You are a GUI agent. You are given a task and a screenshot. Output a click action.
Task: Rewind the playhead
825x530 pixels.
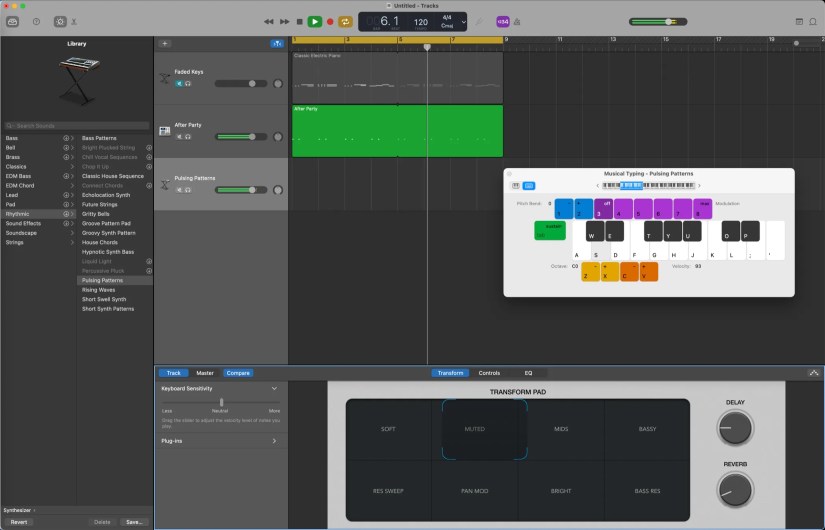pos(268,22)
